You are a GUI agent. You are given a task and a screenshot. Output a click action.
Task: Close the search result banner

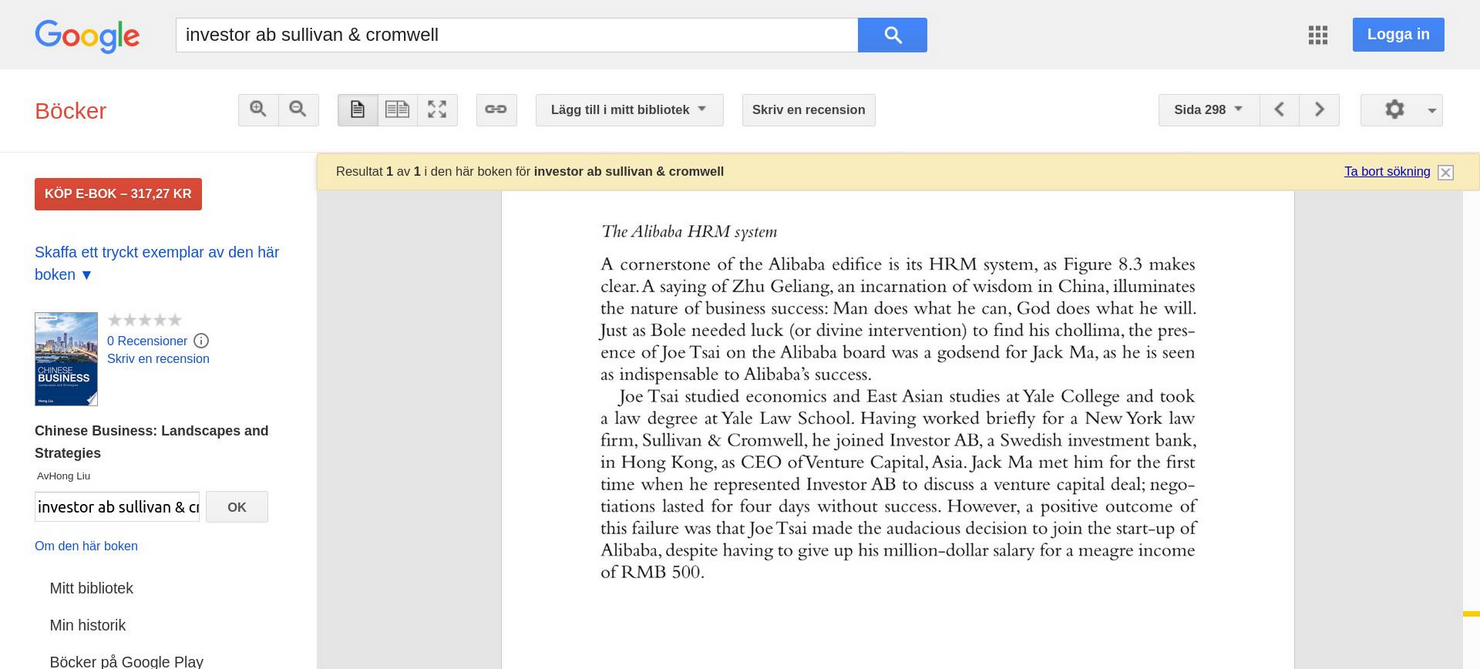pos(1445,173)
